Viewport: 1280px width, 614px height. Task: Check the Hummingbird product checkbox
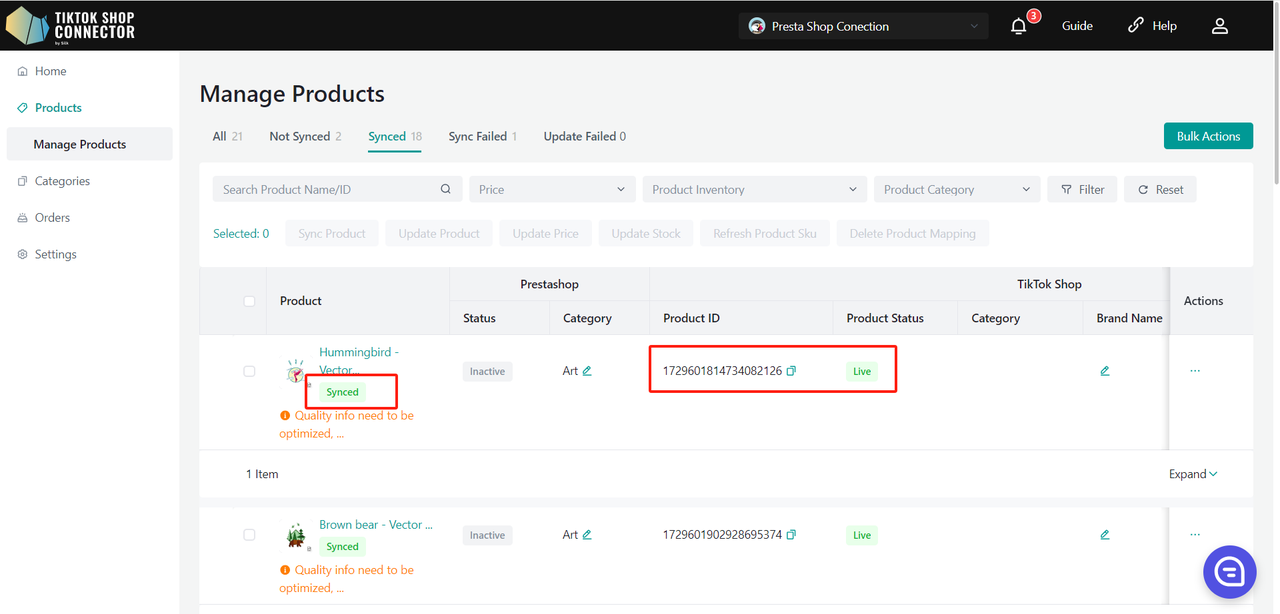[x=249, y=371]
